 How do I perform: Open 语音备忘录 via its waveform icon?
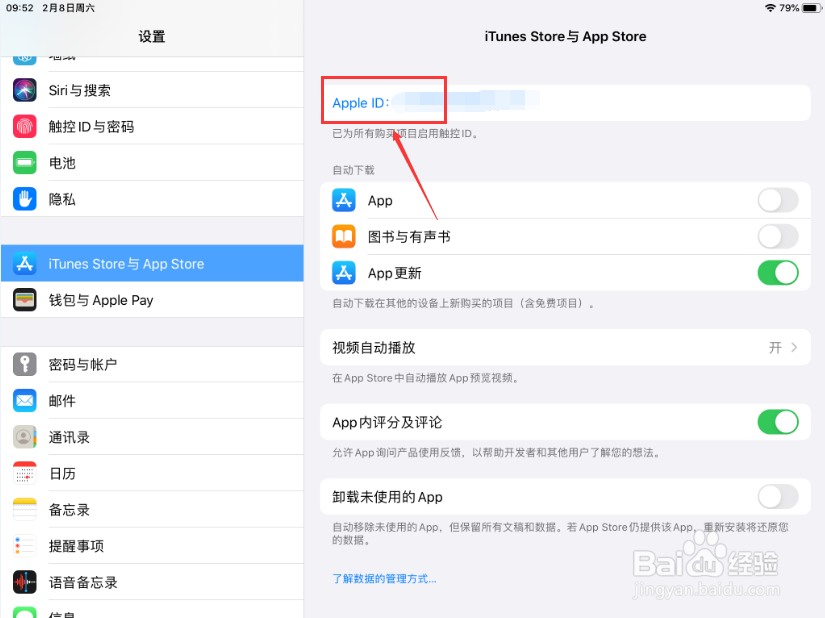pos(22,582)
